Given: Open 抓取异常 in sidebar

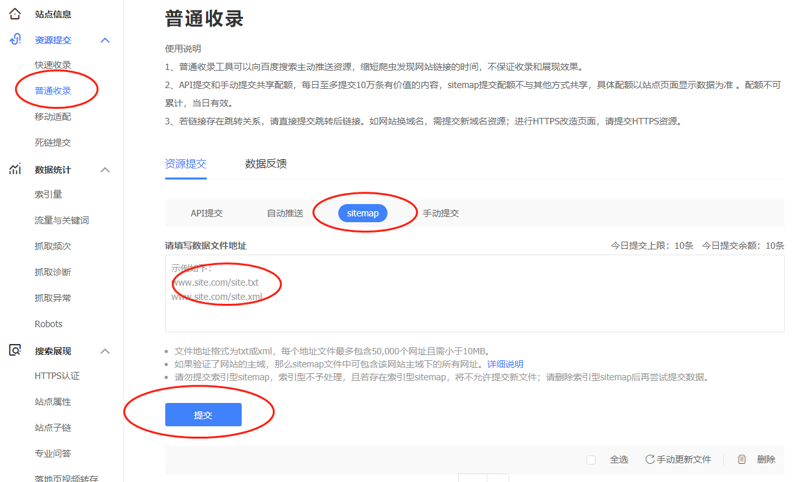Looking at the screenshot, I should [x=53, y=298].
